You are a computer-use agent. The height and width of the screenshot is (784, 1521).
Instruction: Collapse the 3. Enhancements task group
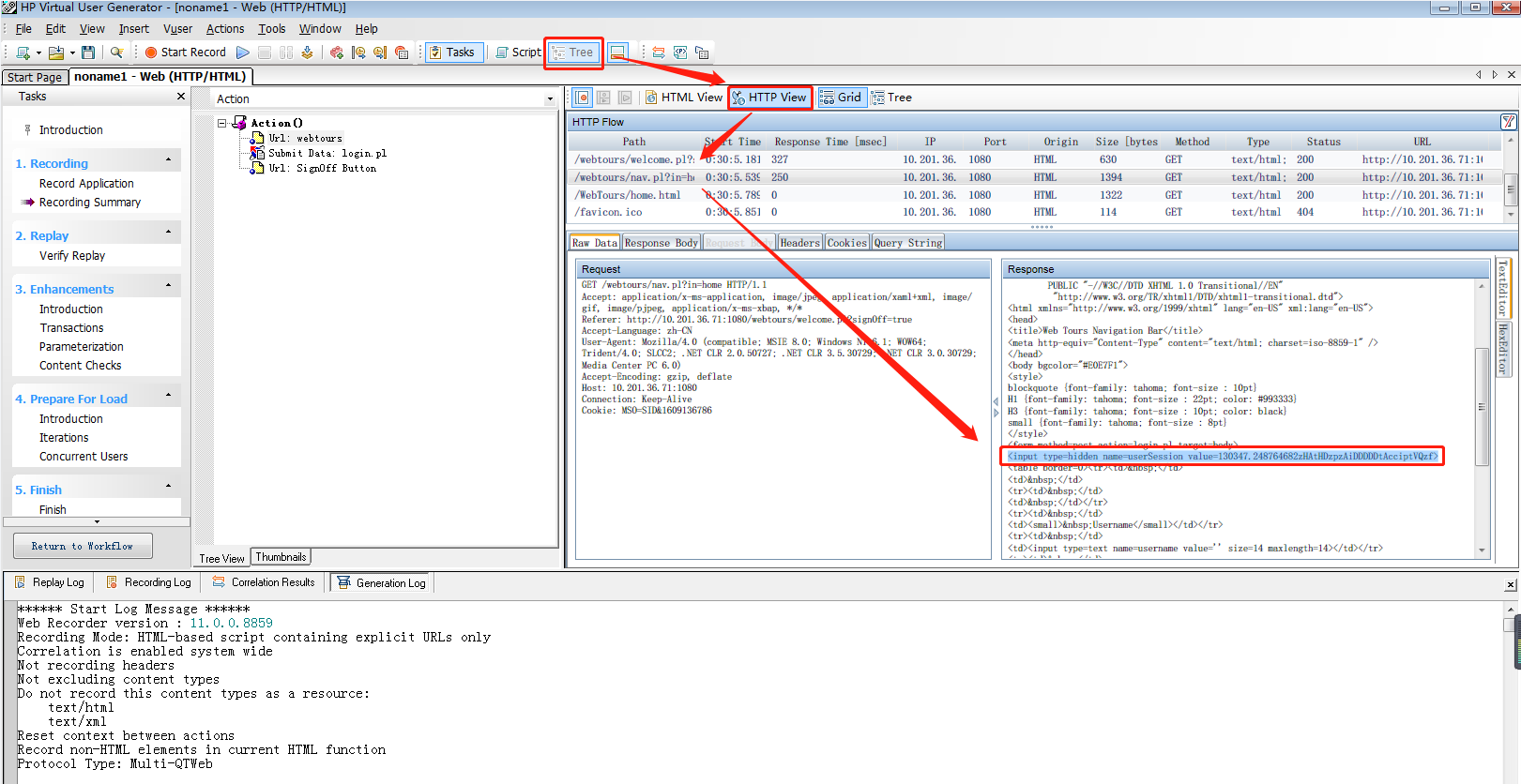click(x=169, y=286)
